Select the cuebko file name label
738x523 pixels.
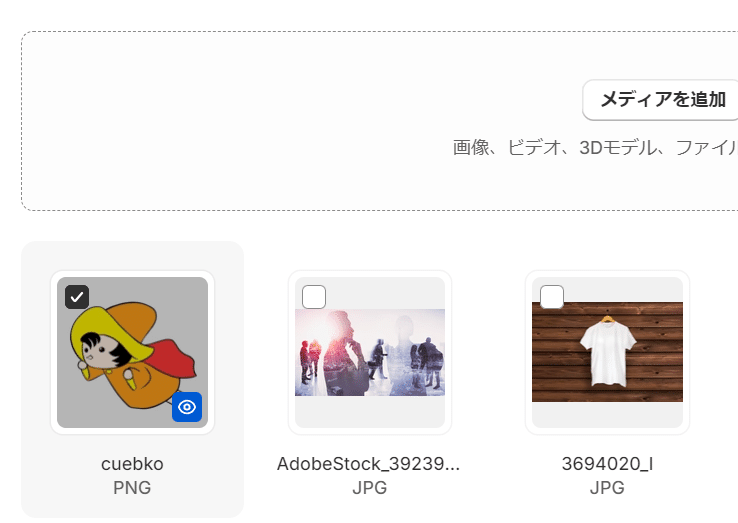pos(132,464)
